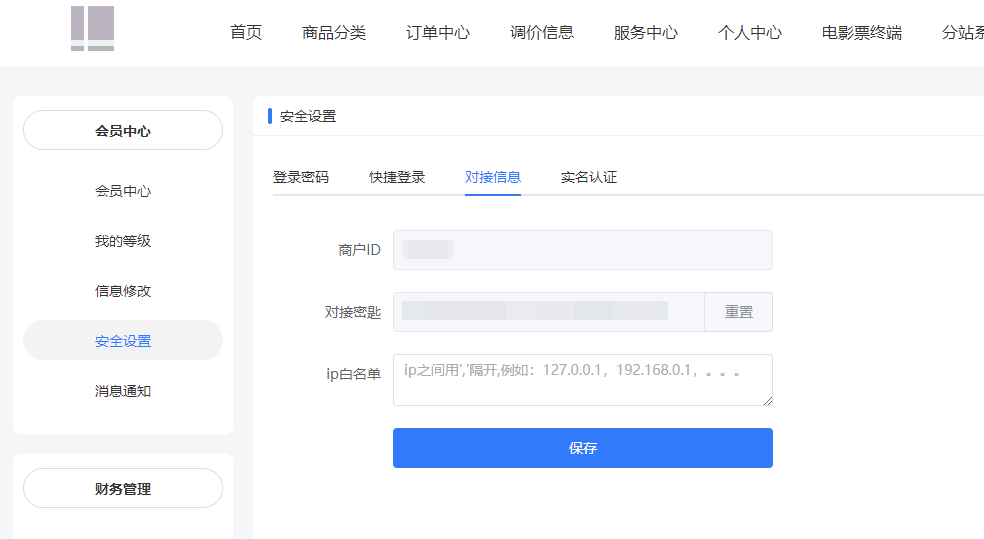
Task: Click the blue 保存 button
Action: pos(582,448)
